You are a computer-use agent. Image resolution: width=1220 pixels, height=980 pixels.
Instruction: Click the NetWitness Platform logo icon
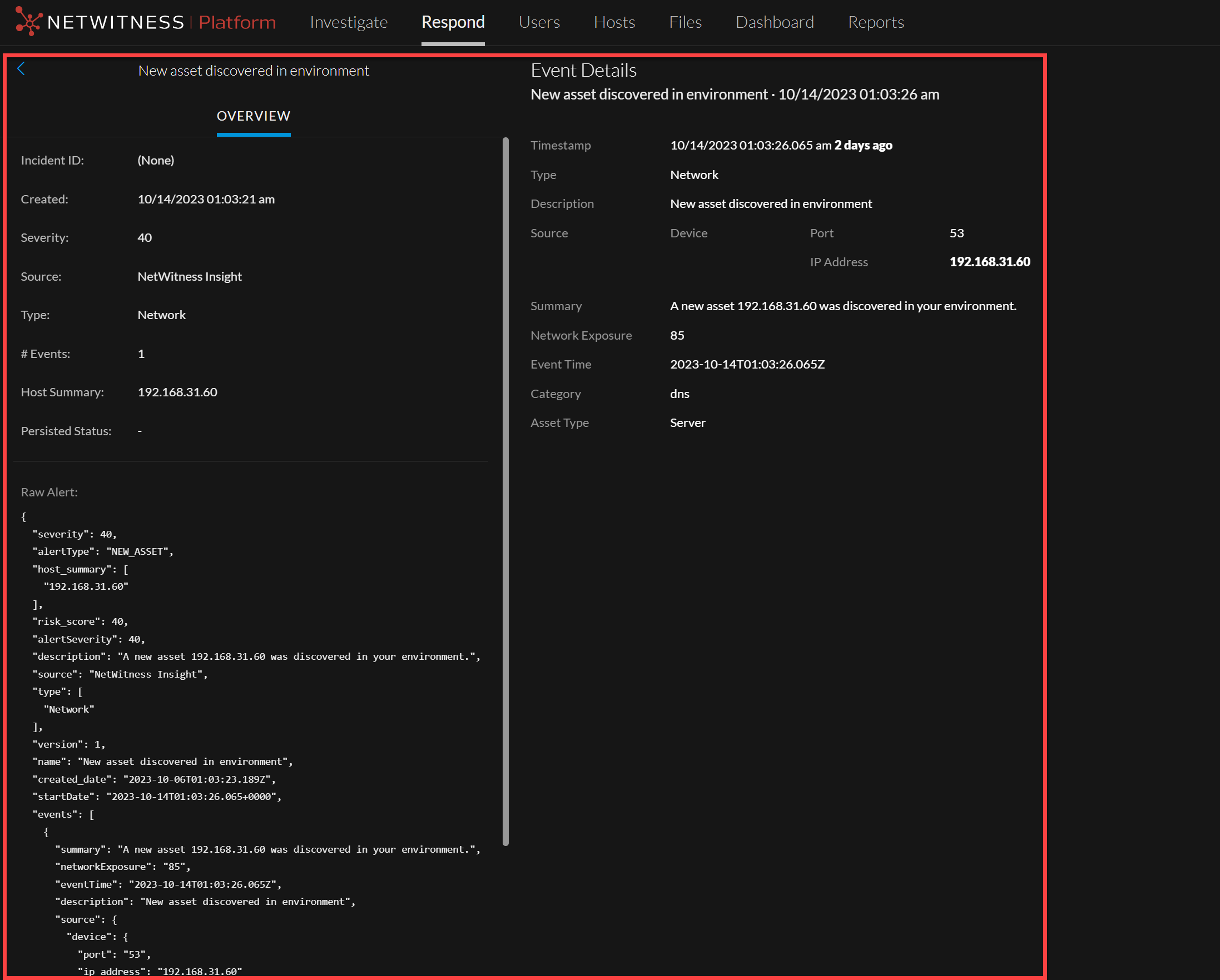click(x=28, y=22)
